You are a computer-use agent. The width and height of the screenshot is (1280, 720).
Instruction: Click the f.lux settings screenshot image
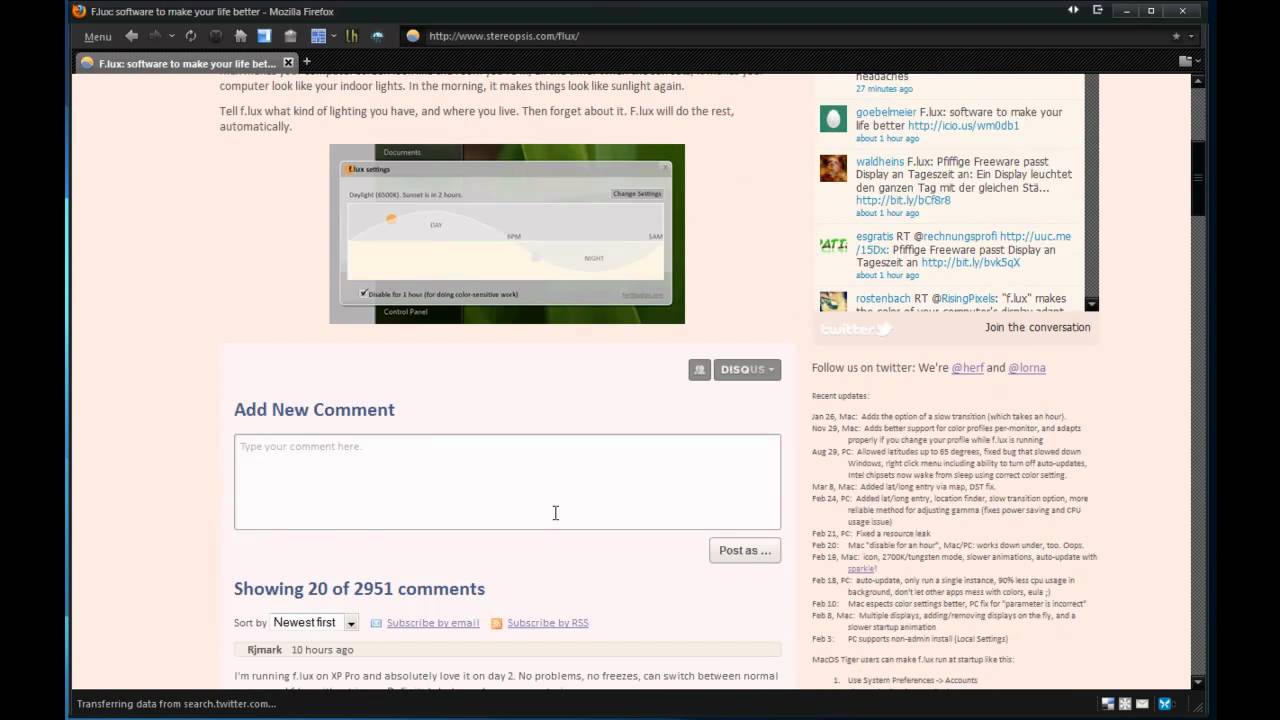[x=507, y=234]
